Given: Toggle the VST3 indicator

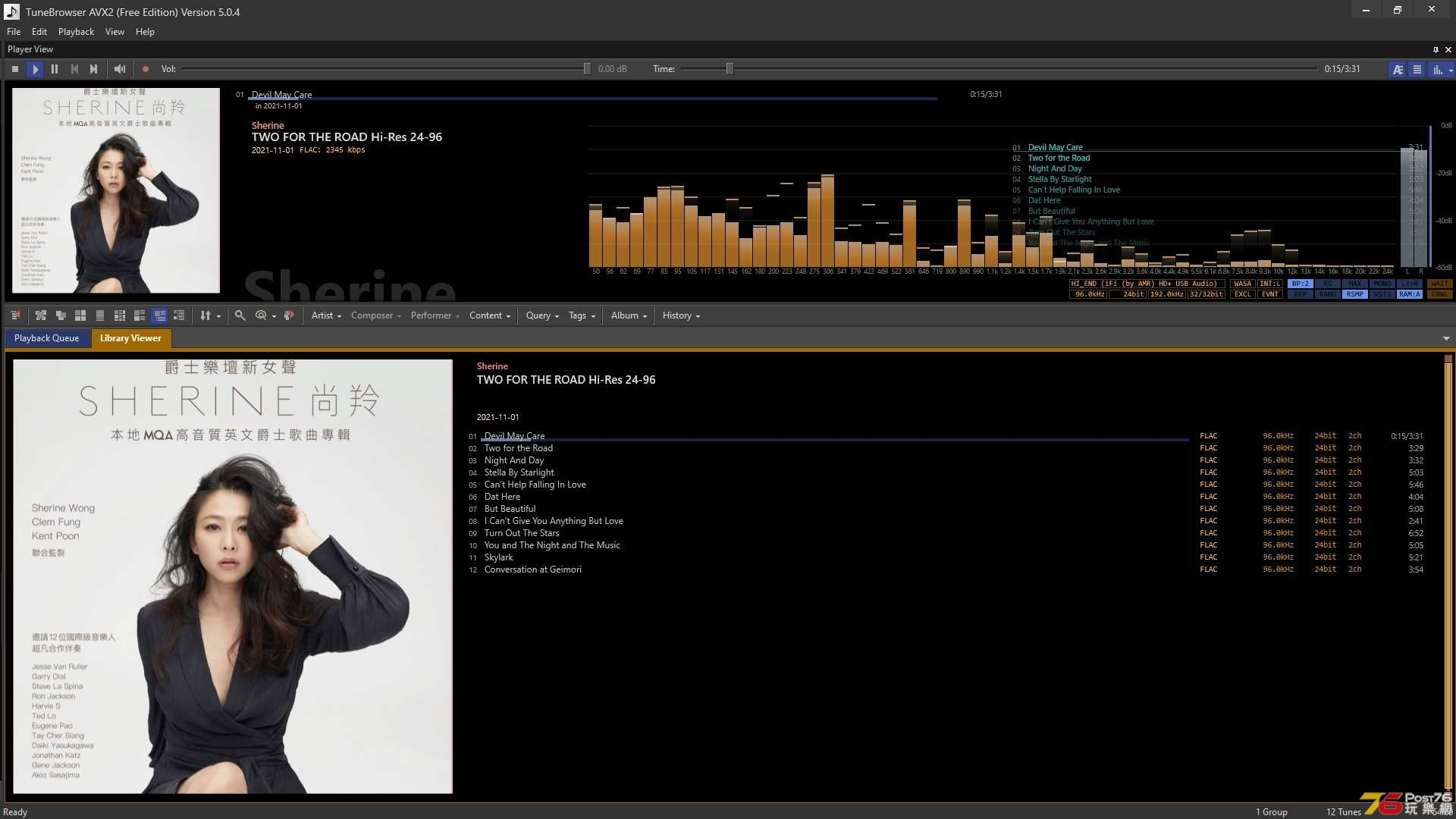Looking at the screenshot, I should coord(1382,294).
